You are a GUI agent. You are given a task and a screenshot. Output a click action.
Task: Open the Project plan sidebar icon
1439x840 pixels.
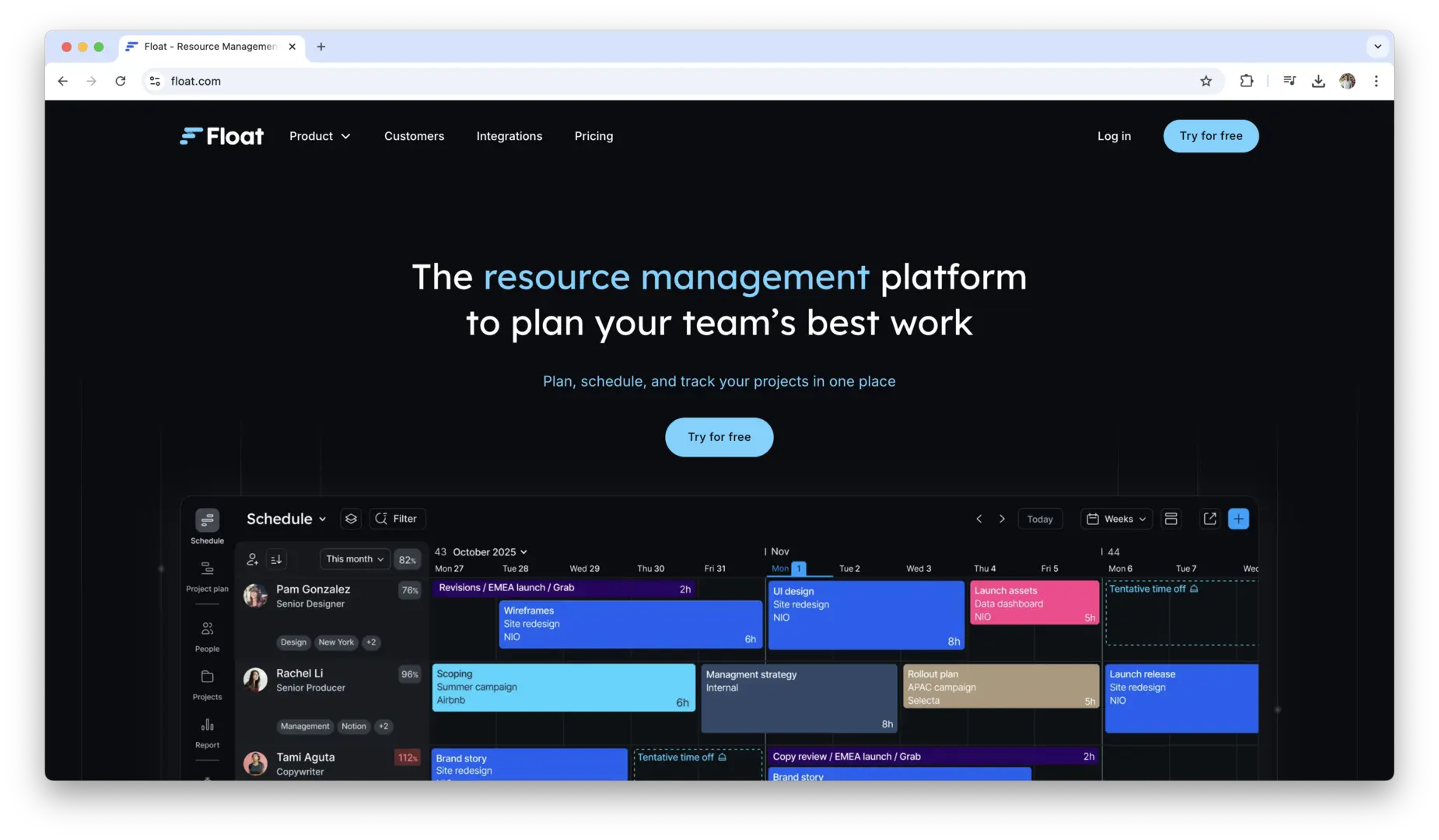[x=207, y=569]
